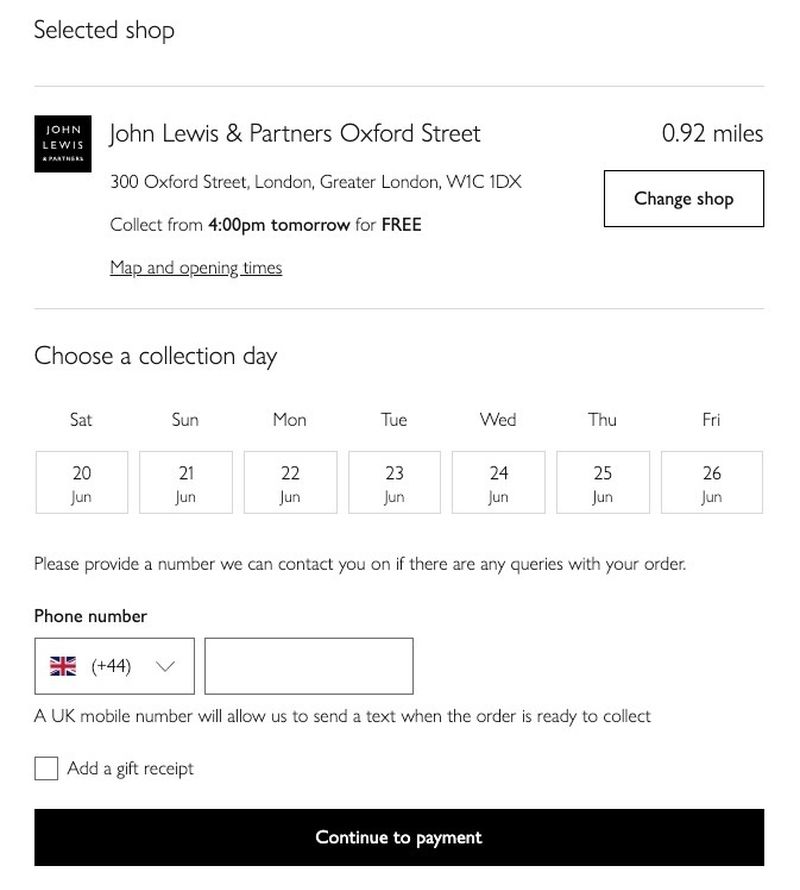Pick Thursday 25 Jun collection date
The width and height of the screenshot is (800, 890).
(602, 482)
